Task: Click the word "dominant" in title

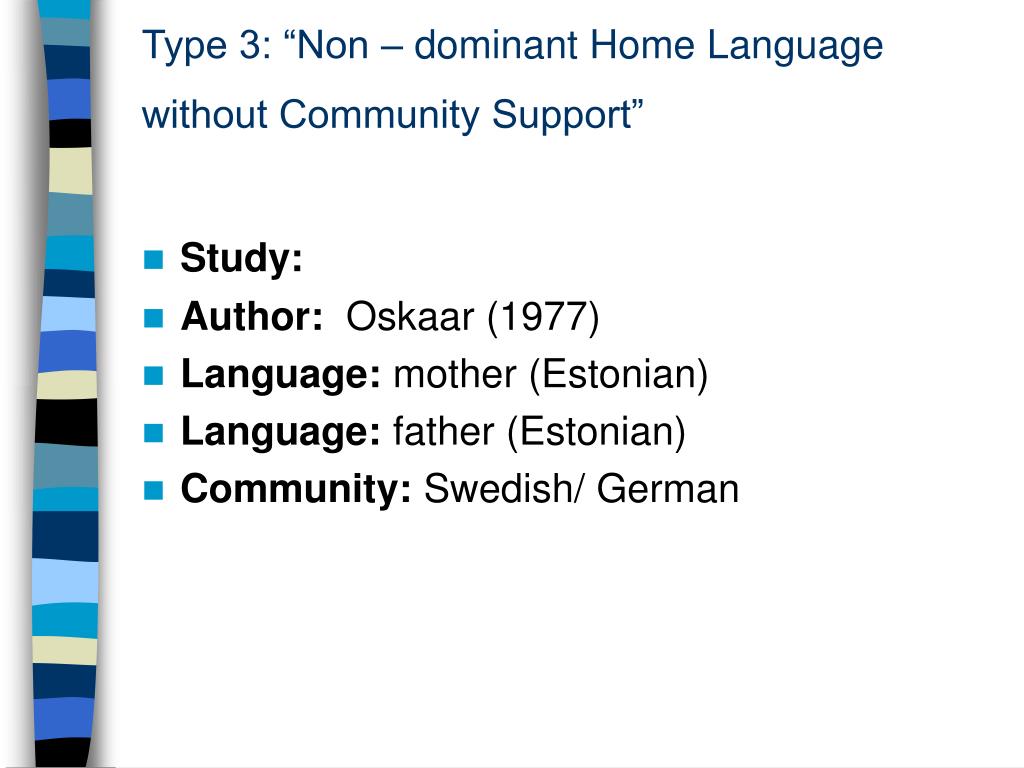Action: point(496,46)
